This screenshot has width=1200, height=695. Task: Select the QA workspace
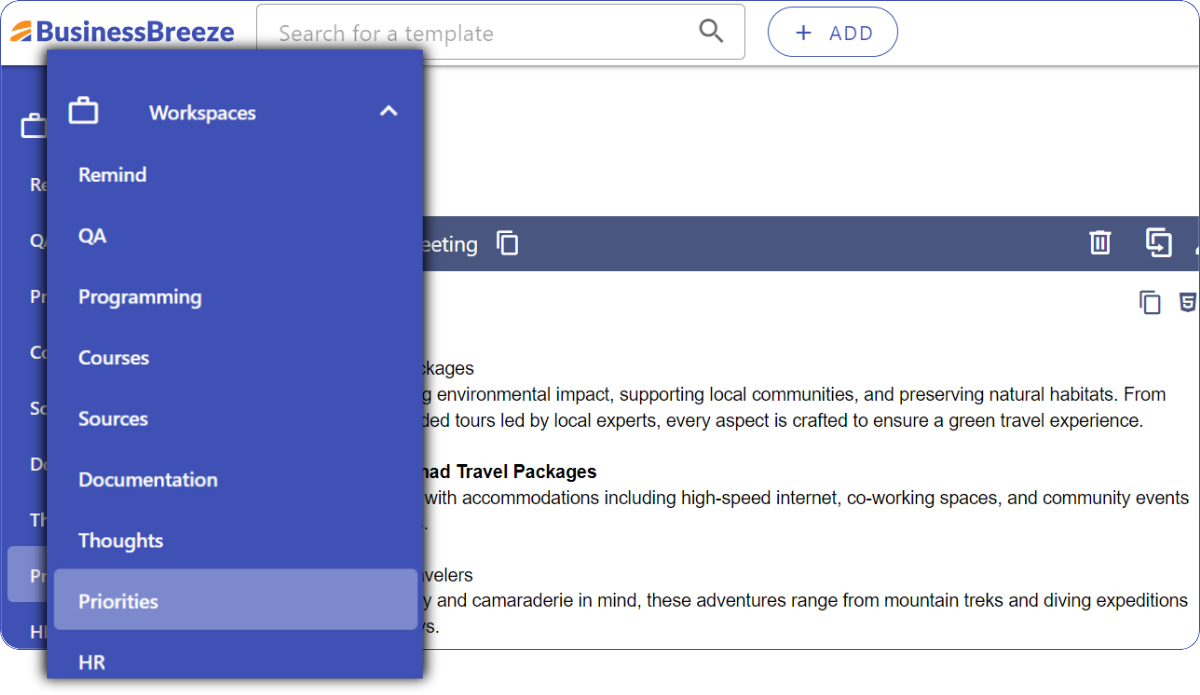tap(92, 236)
